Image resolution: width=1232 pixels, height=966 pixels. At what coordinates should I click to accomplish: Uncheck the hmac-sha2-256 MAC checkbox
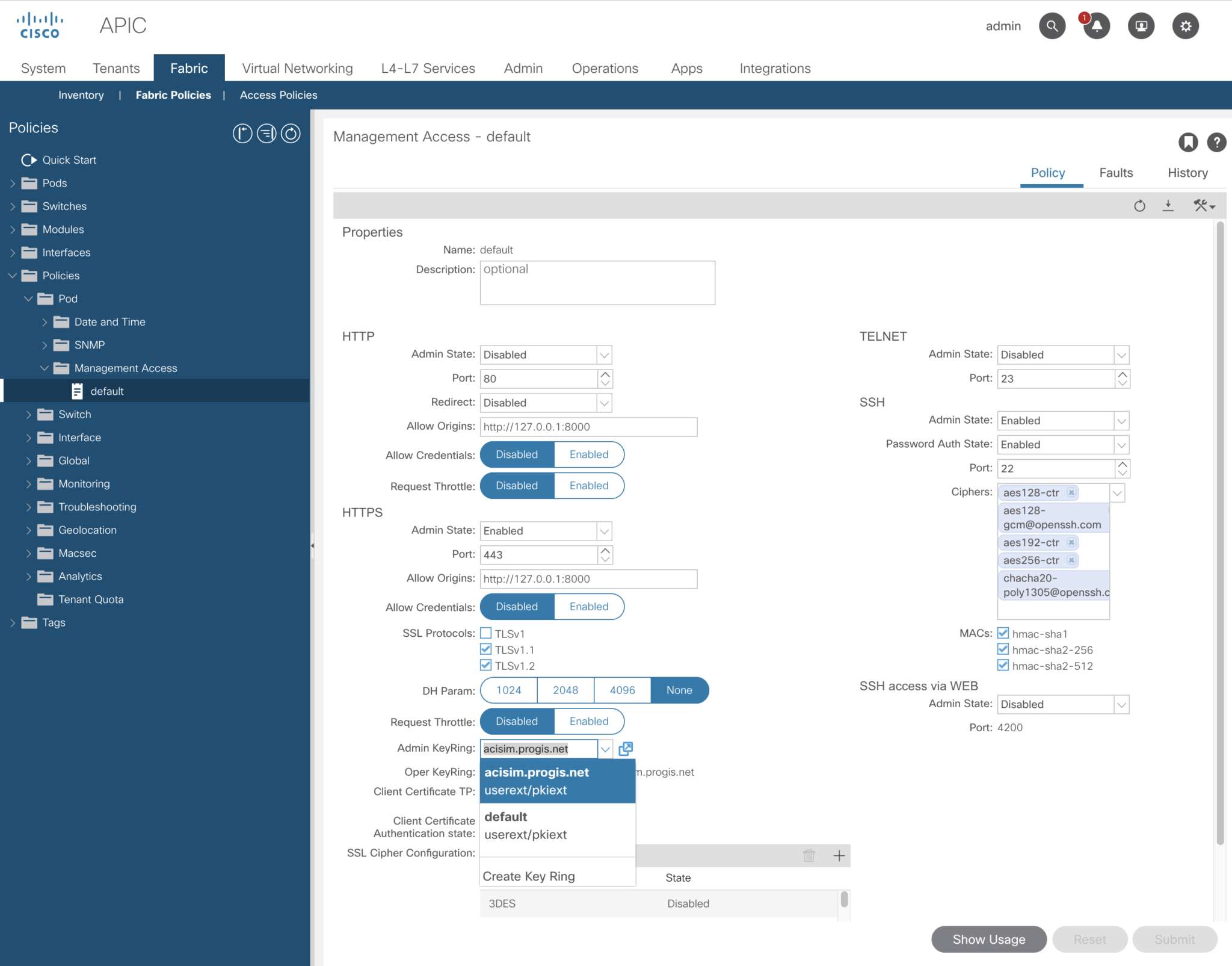(x=1003, y=649)
